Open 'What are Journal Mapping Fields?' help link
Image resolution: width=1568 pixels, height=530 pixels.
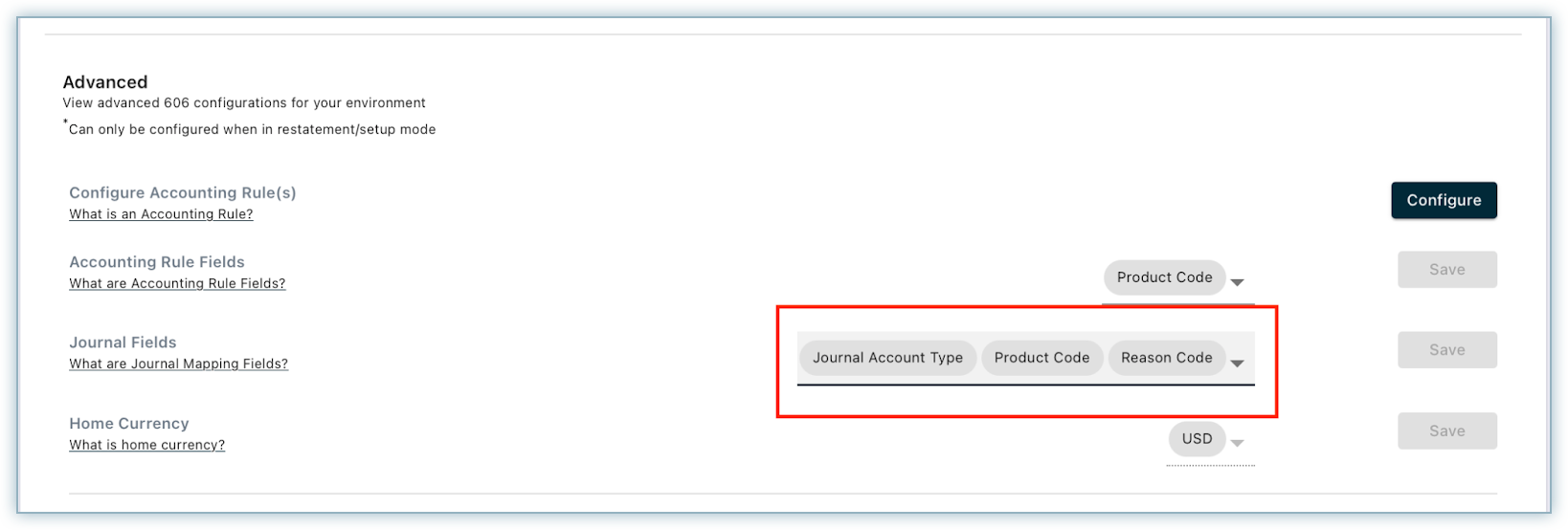178,364
